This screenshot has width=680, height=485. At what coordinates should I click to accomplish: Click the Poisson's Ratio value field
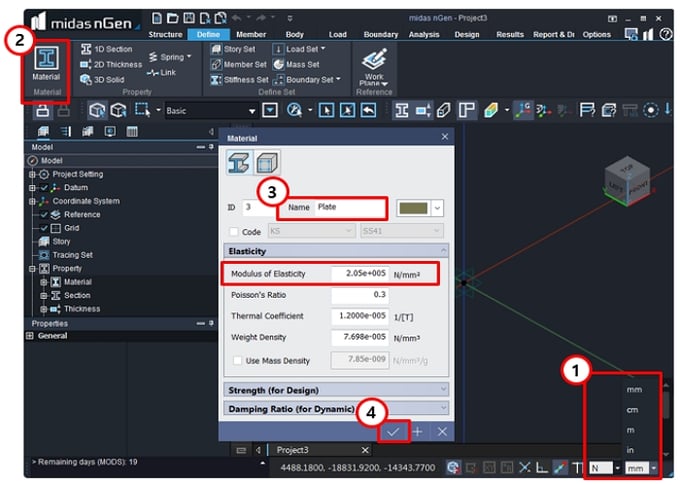(x=360, y=295)
